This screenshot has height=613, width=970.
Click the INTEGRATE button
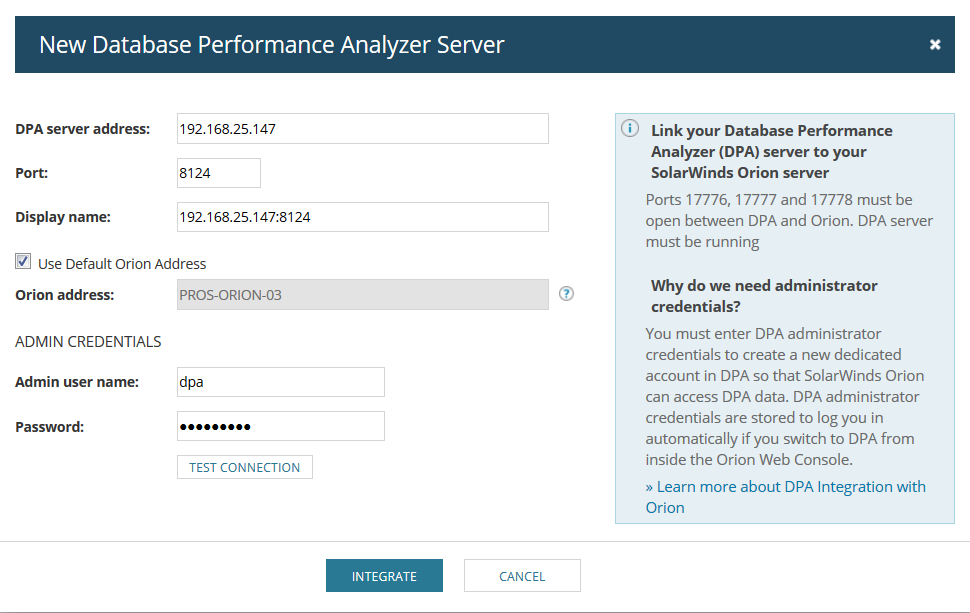pyautogui.click(x=384, y=576)
